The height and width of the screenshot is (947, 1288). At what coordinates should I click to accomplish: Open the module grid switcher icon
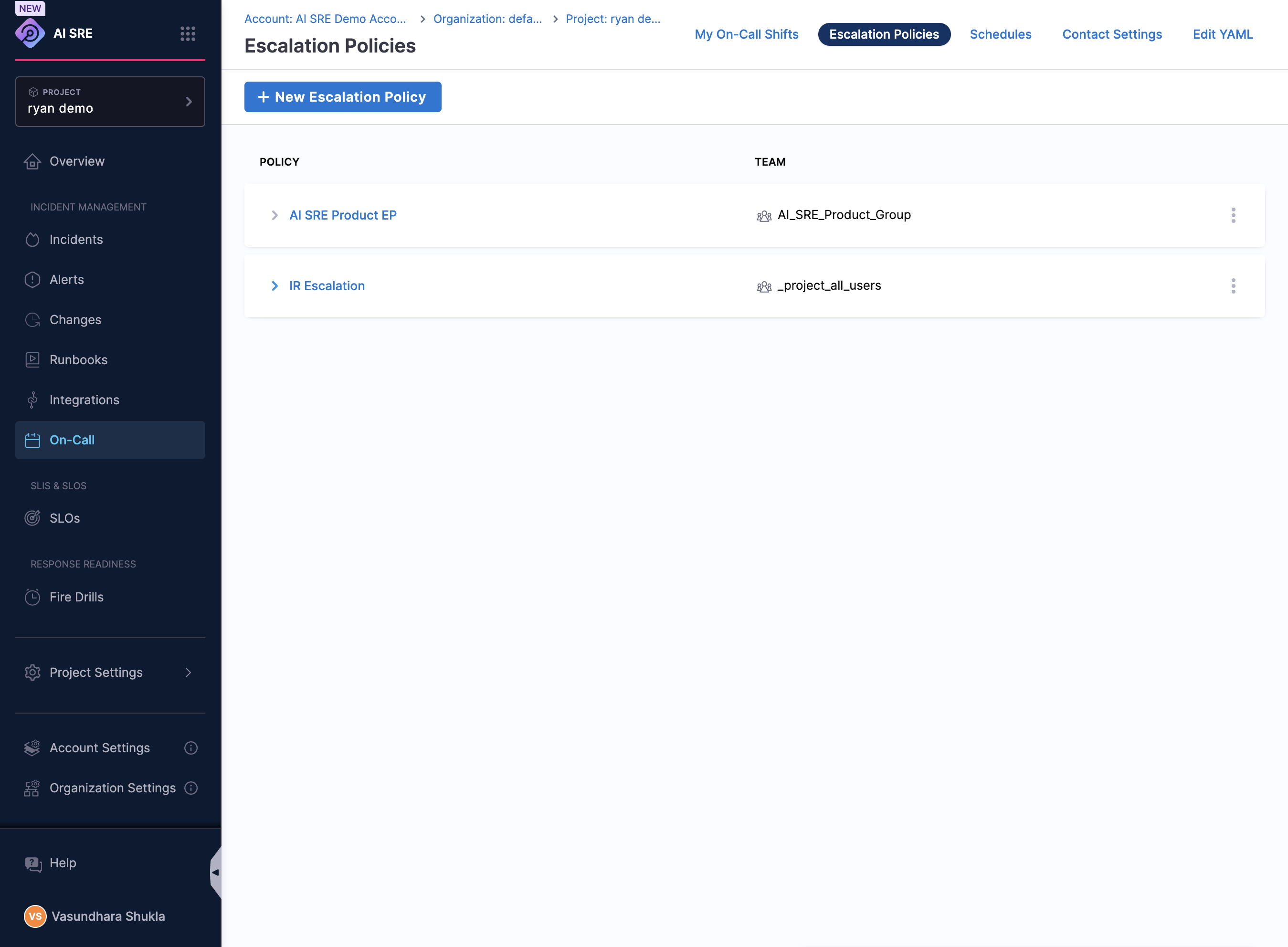(x=188, y=34)
